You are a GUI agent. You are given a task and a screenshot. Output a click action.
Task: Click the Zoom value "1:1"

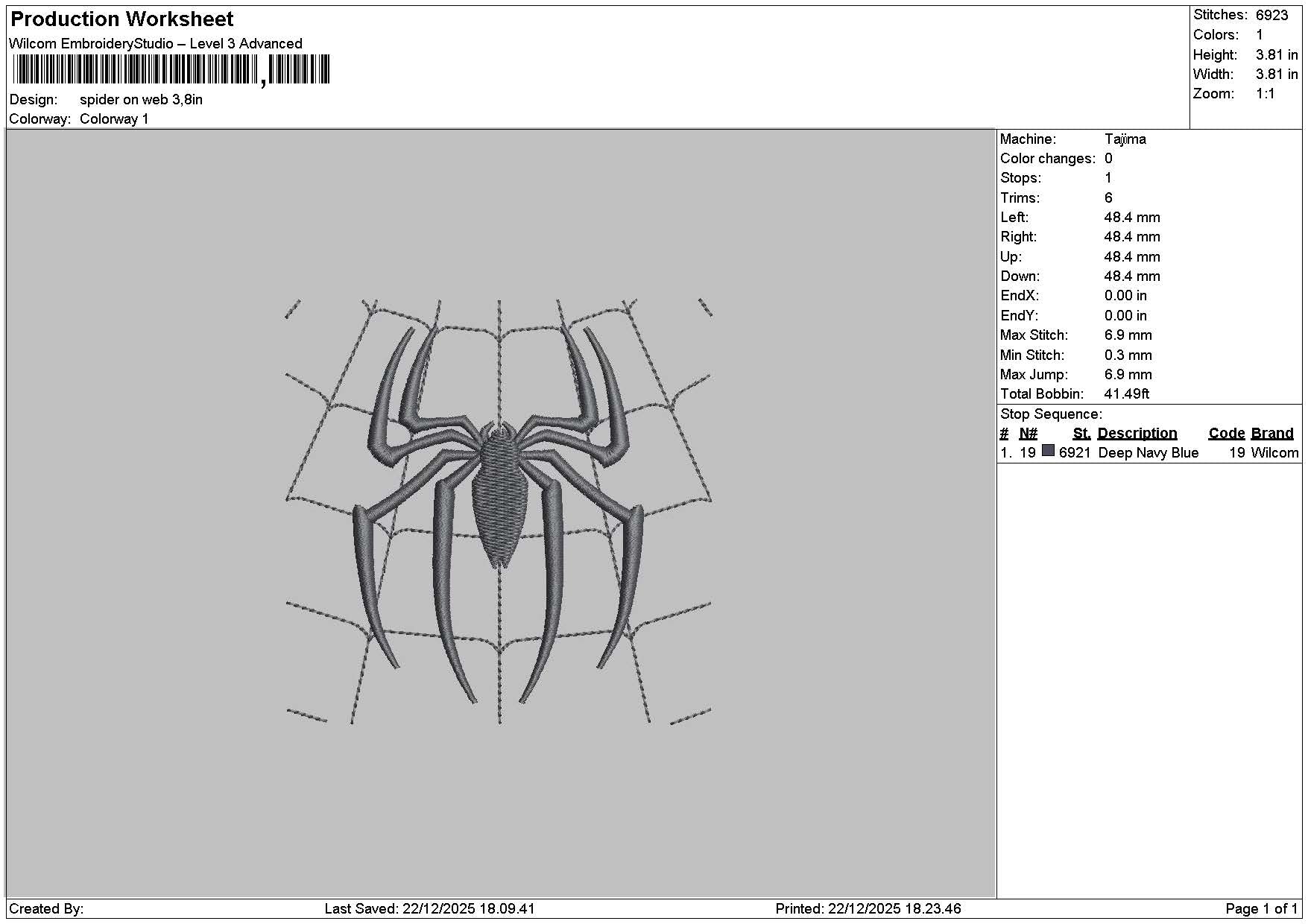pos(1265,94)
